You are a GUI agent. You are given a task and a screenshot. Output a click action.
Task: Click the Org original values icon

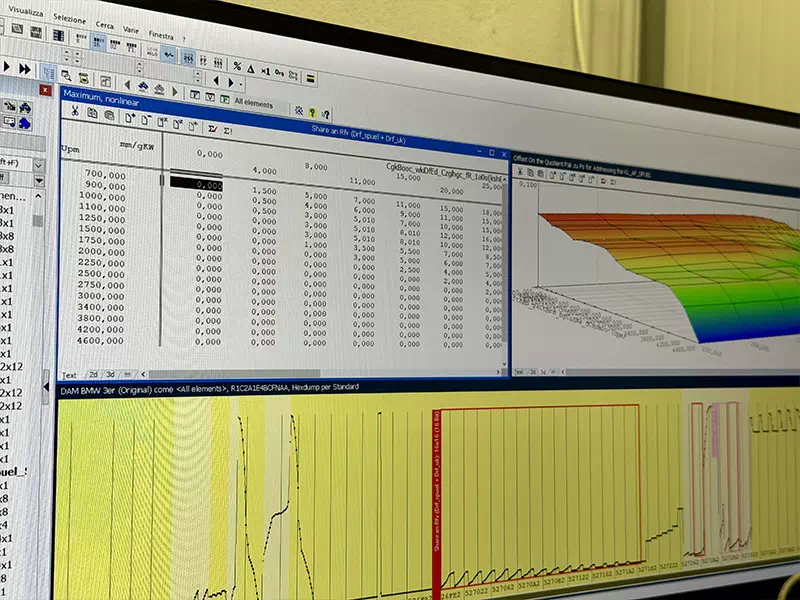pyautogui.click(x=279, y=73)
